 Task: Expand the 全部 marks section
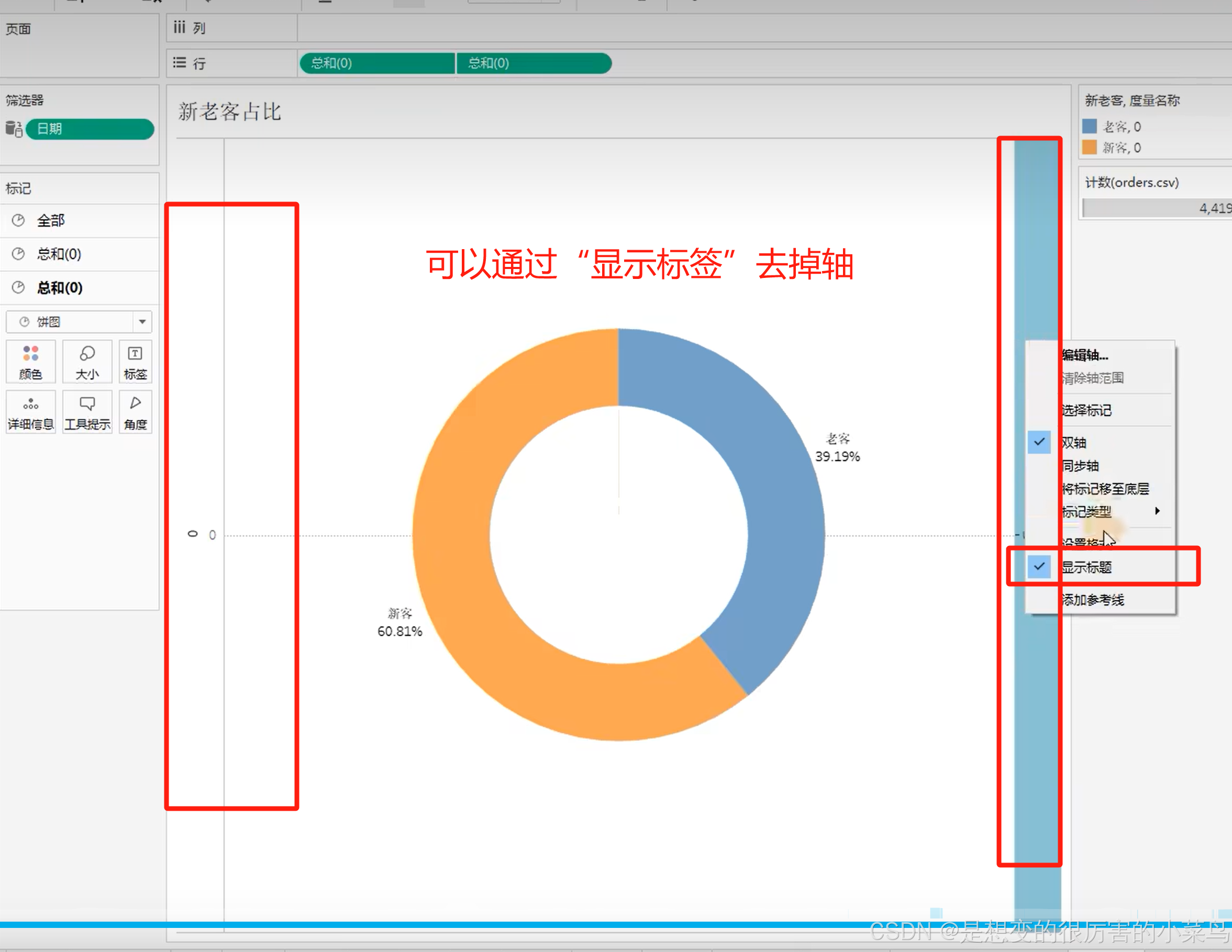point(51,220)
